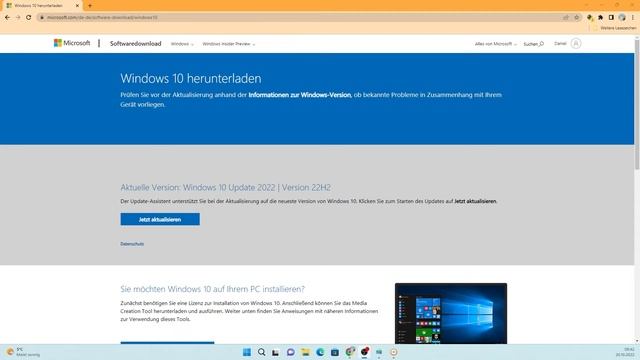Open the Chat icon on the taskbar
The width and height of the screenshot is (640, 360).
click(x=291, y=352)
